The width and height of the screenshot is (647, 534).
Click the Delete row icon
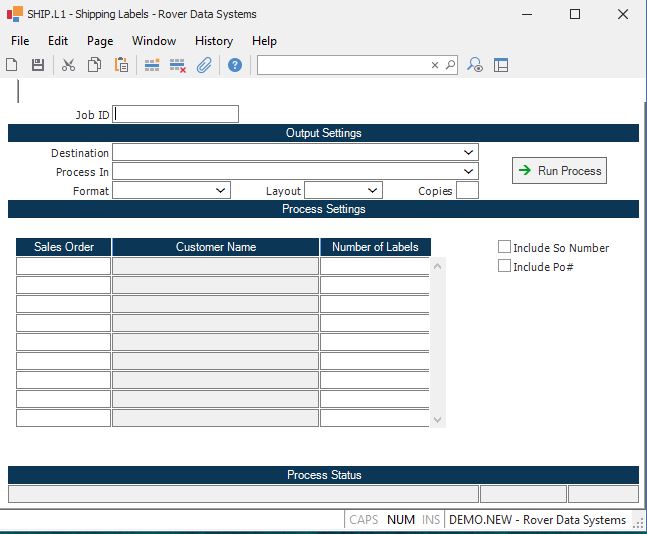tap(178, 65)
